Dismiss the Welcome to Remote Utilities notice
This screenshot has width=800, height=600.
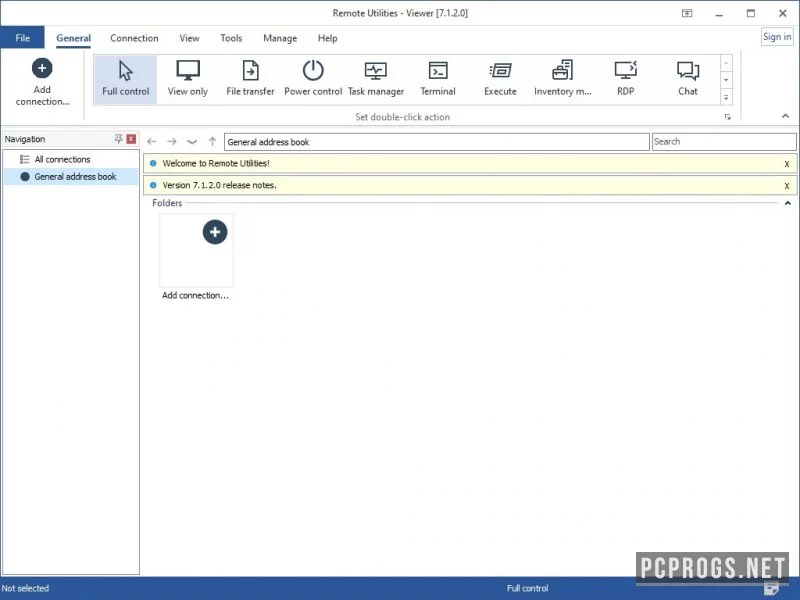click(x=787, y=164)
